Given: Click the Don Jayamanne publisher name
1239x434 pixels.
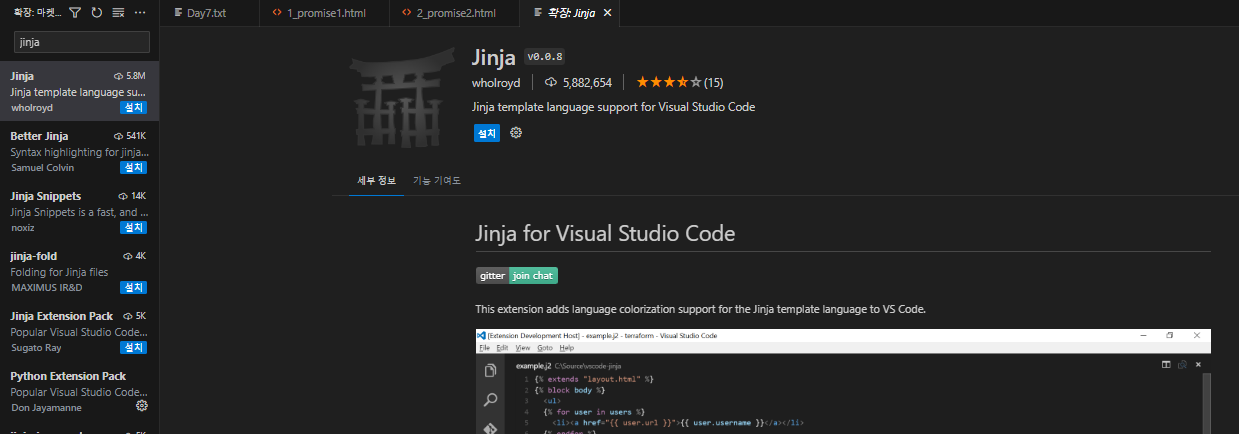Looking at the screenshot, I should pos(45,407).
